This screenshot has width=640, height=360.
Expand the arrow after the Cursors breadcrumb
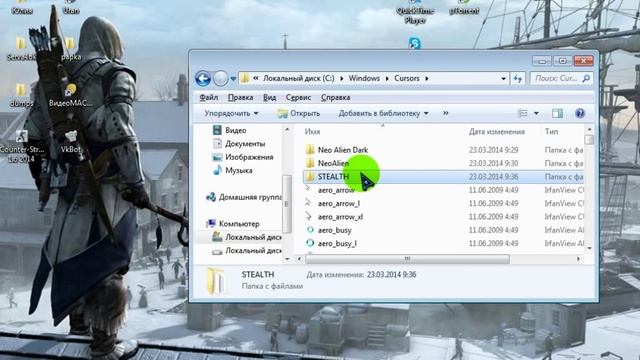click(427, 78)
